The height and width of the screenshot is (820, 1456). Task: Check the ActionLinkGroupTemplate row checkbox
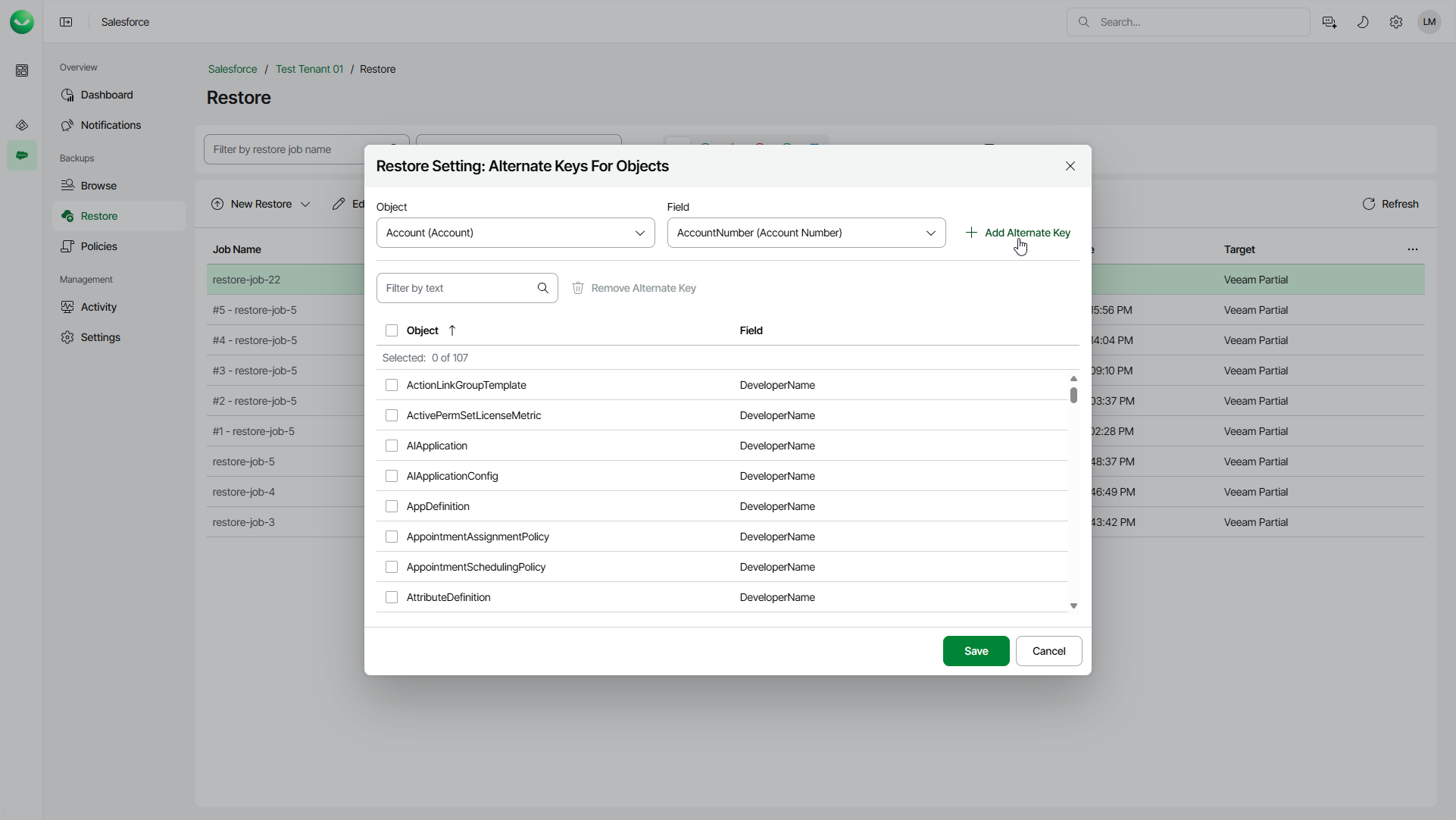392,385
